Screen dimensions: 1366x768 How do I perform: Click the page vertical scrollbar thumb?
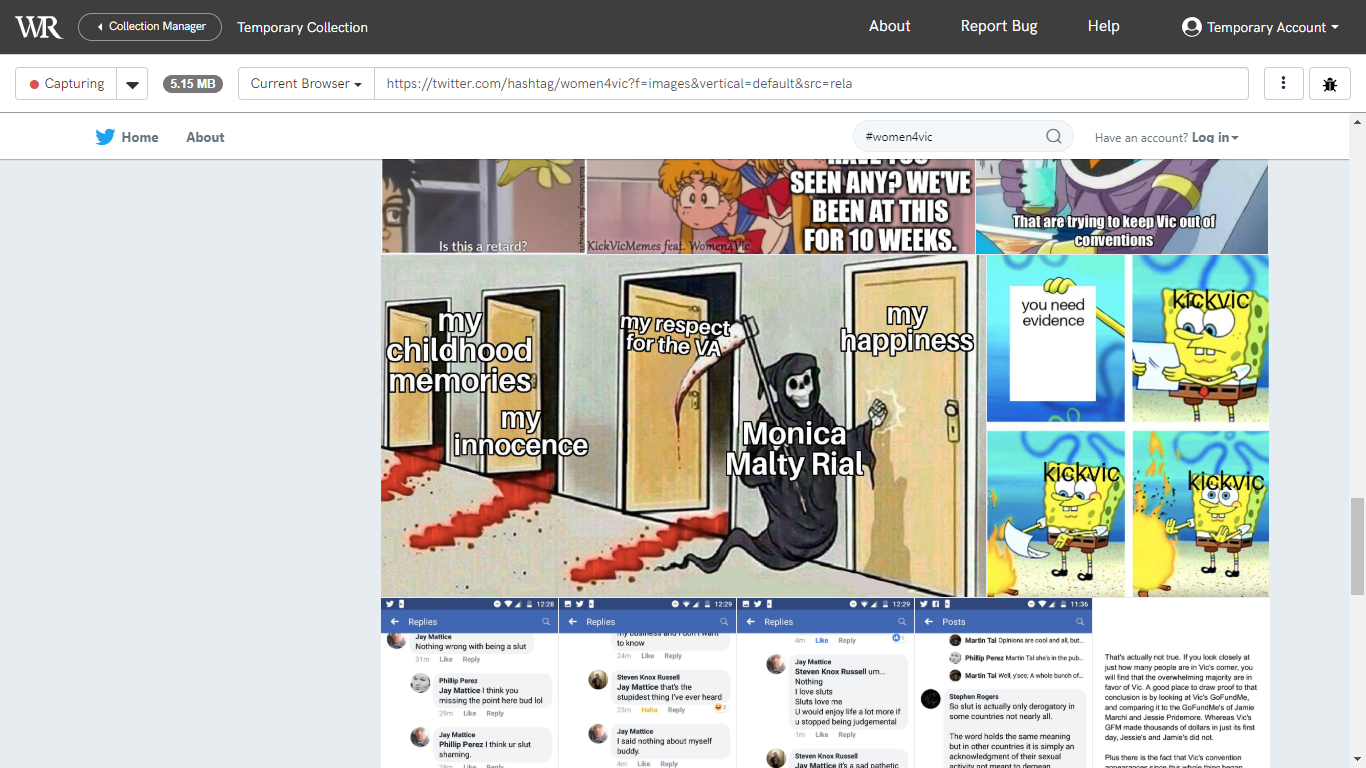tap(1357, 545)
